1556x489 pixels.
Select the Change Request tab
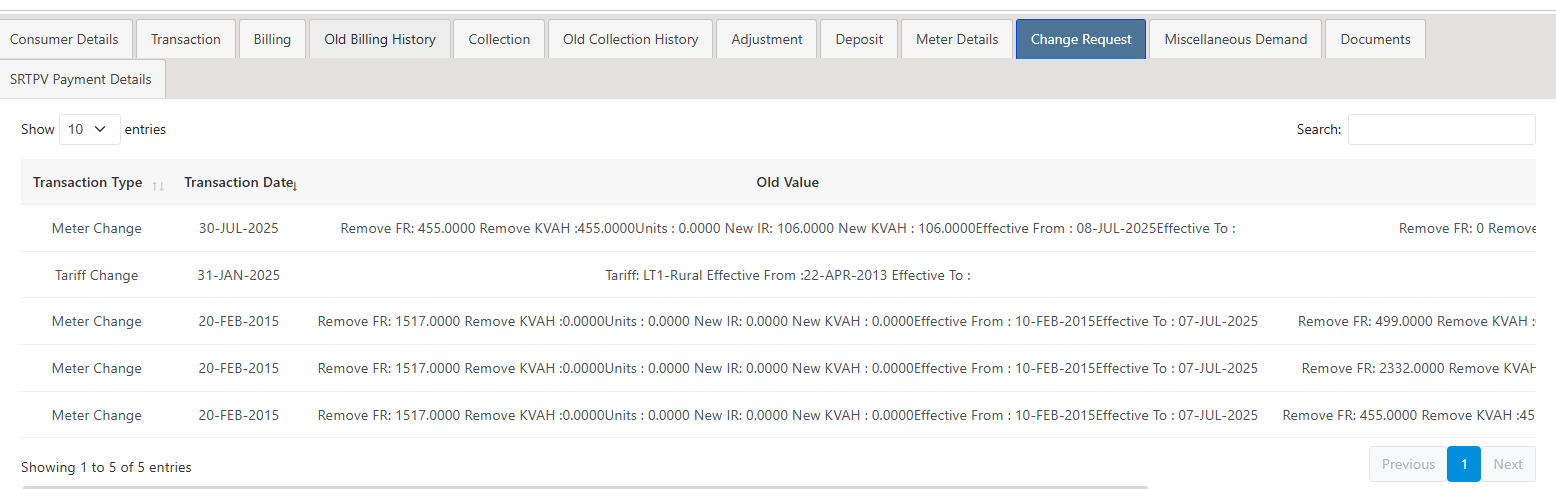pyautogui.click(x=1081, y=39)
